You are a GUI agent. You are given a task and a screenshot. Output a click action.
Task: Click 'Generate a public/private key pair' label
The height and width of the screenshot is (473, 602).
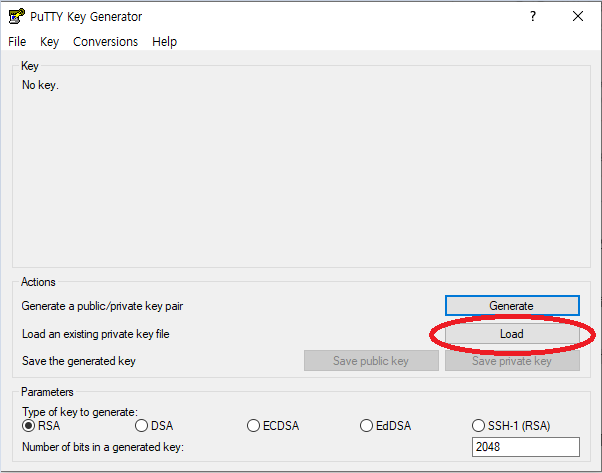pos(102,306)
